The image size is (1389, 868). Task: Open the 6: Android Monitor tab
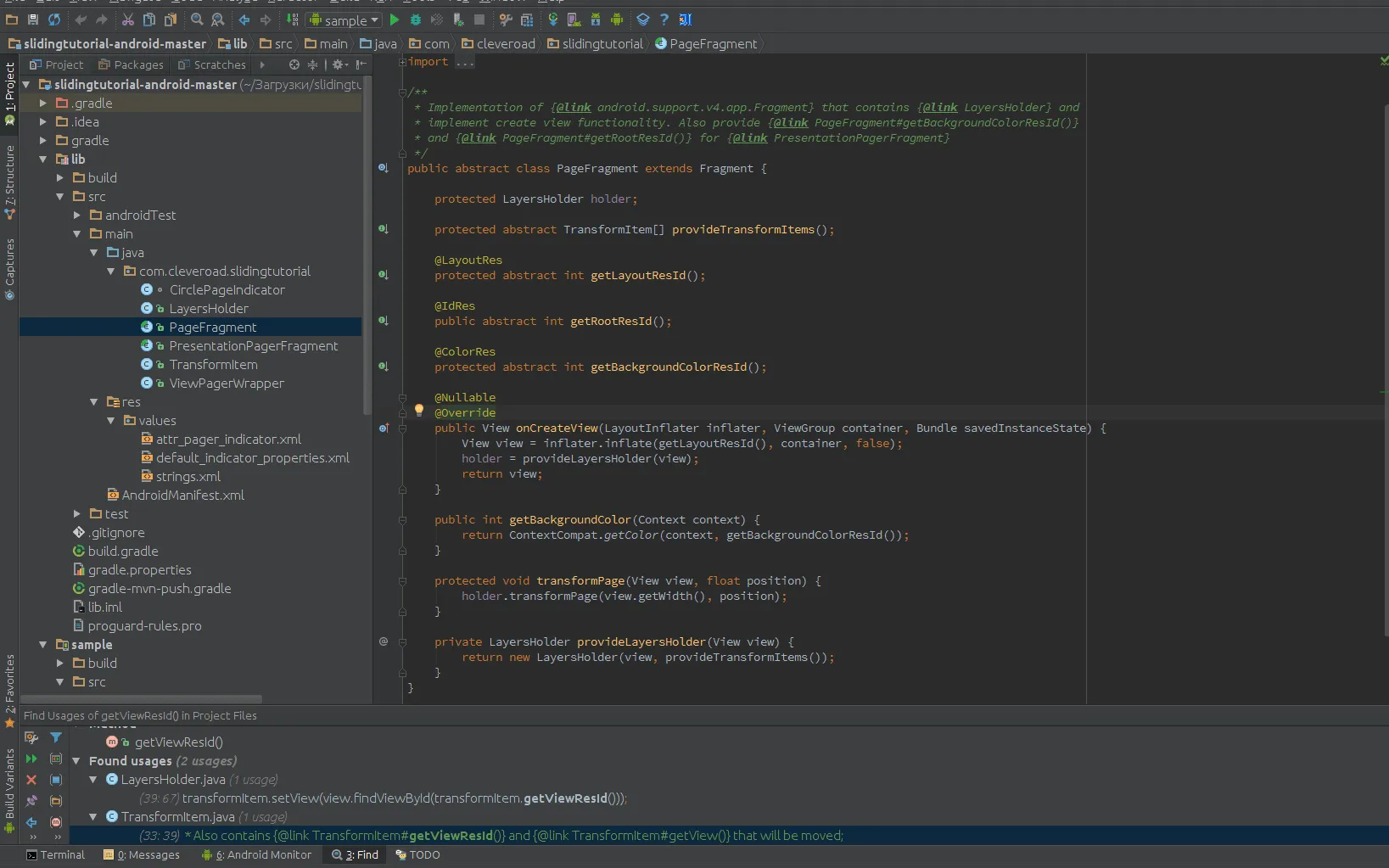(x=256, y=854)
